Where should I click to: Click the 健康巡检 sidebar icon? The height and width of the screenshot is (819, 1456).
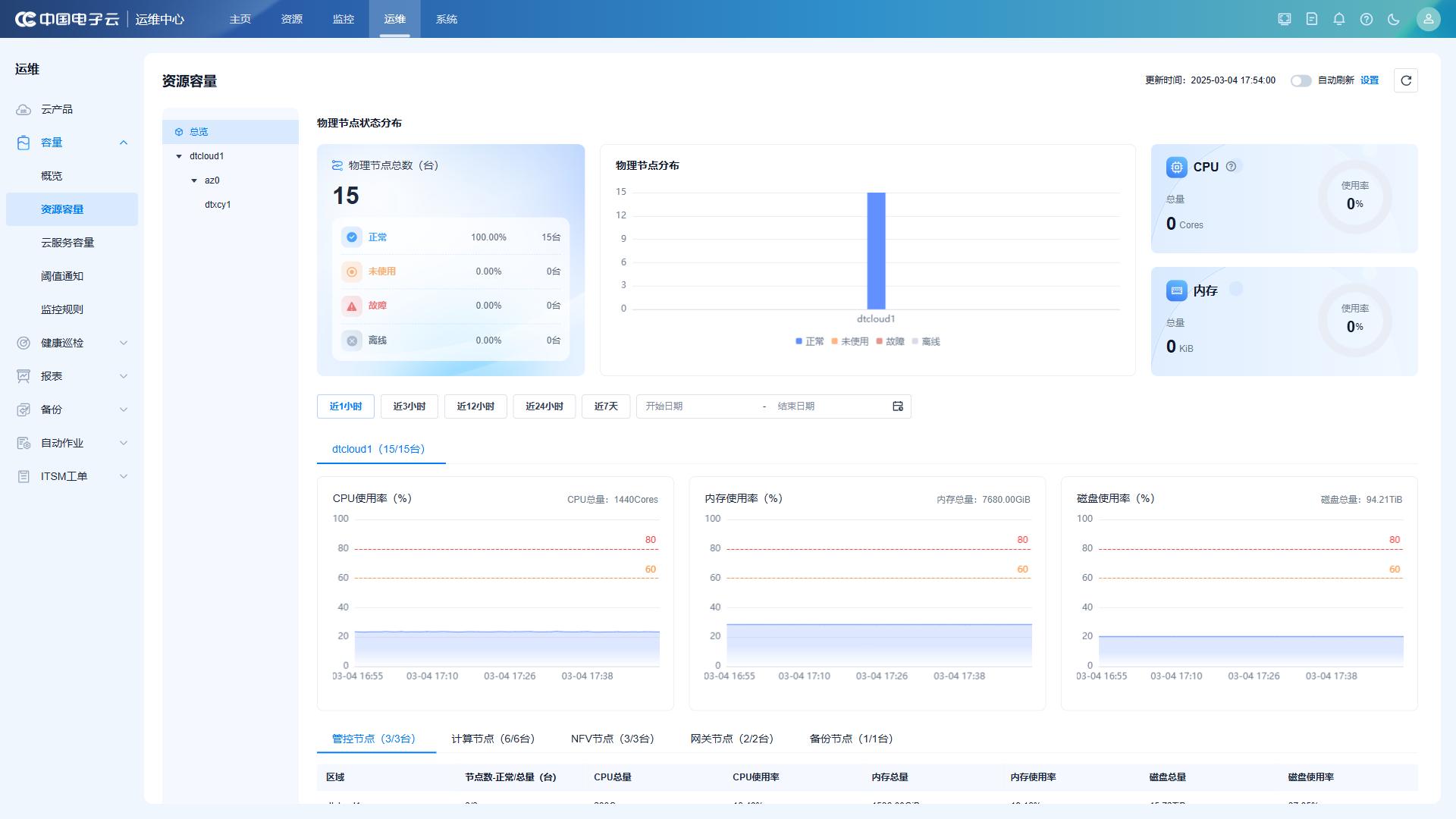pos(24,343)
